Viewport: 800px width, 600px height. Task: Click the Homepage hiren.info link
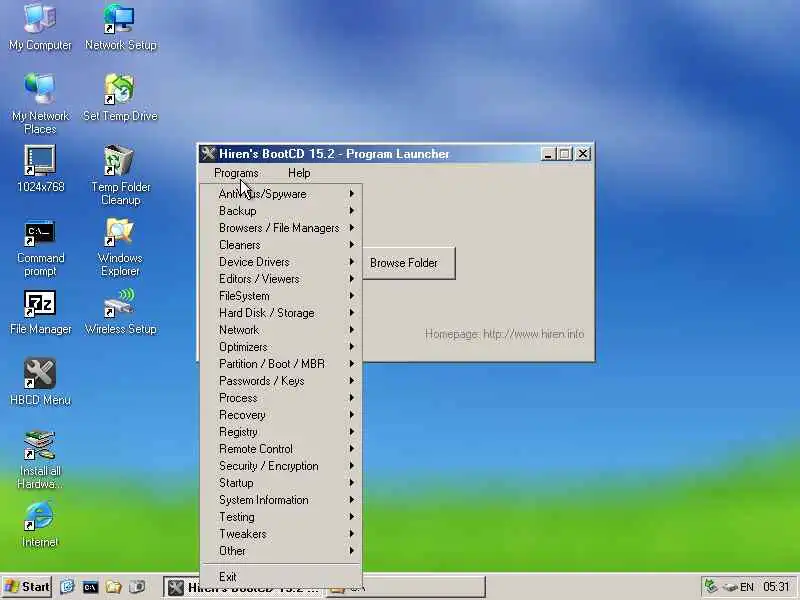pos(505,334)
